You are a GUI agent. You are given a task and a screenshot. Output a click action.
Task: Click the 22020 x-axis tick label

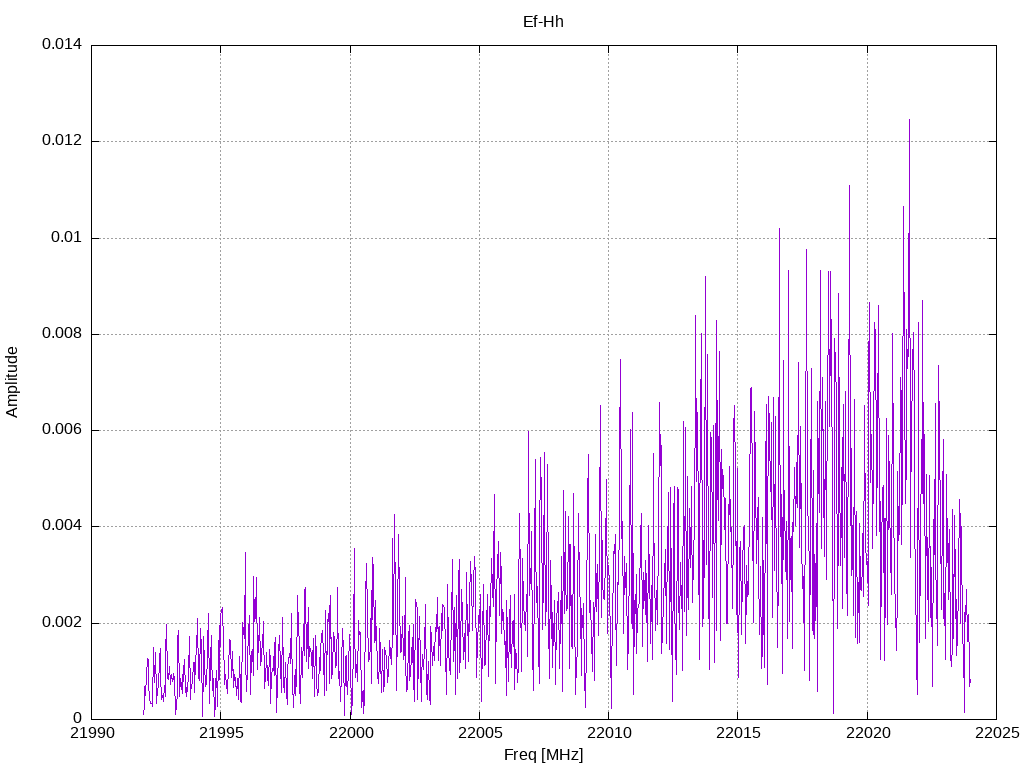868,733
